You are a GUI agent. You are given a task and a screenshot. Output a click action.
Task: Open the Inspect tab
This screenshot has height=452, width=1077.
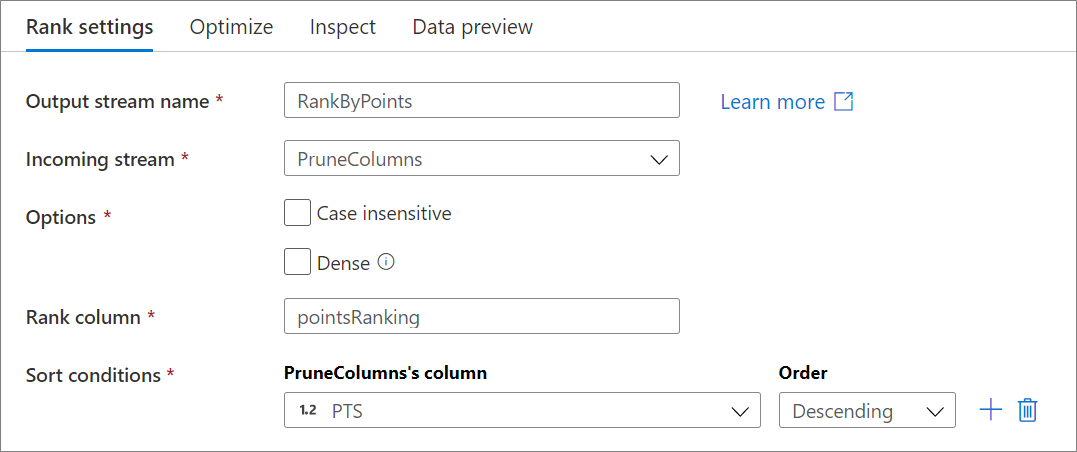[x=343, y=27]
